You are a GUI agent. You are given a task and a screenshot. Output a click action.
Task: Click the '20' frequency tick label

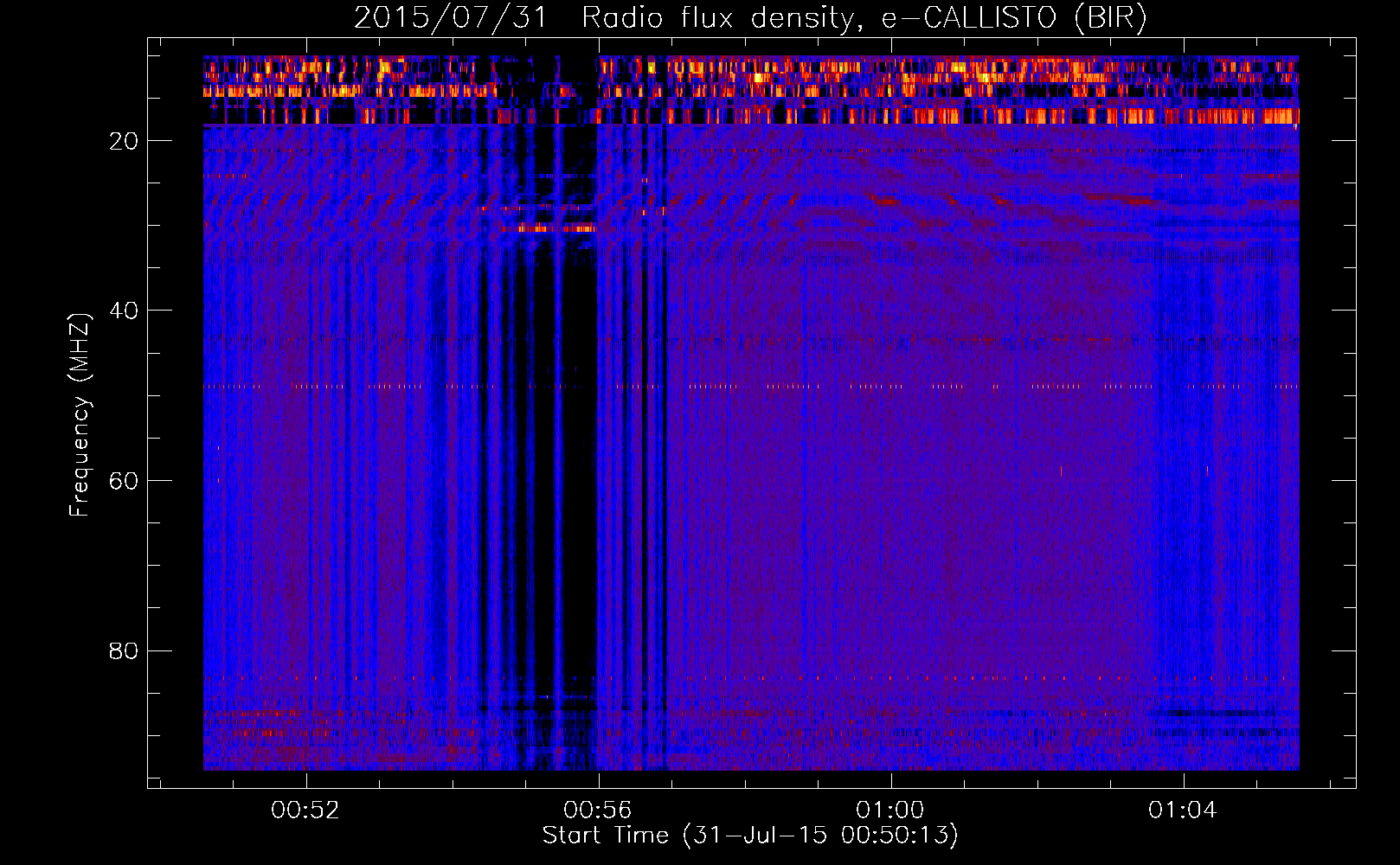click(125, 141)
